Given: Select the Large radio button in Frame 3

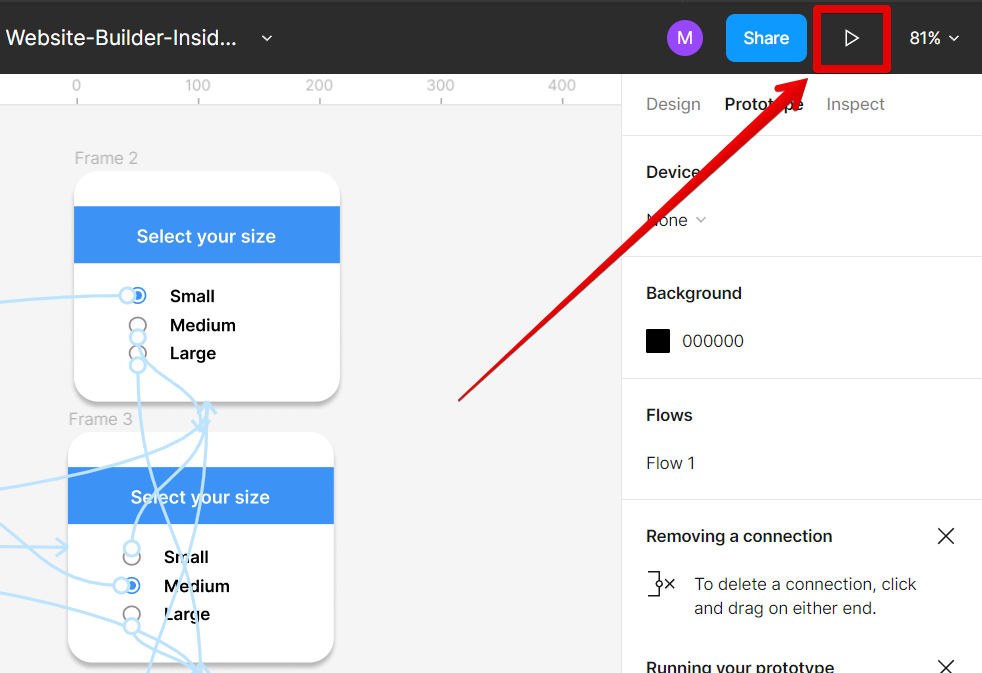Looking at the screenshot, I should [131, 614].
